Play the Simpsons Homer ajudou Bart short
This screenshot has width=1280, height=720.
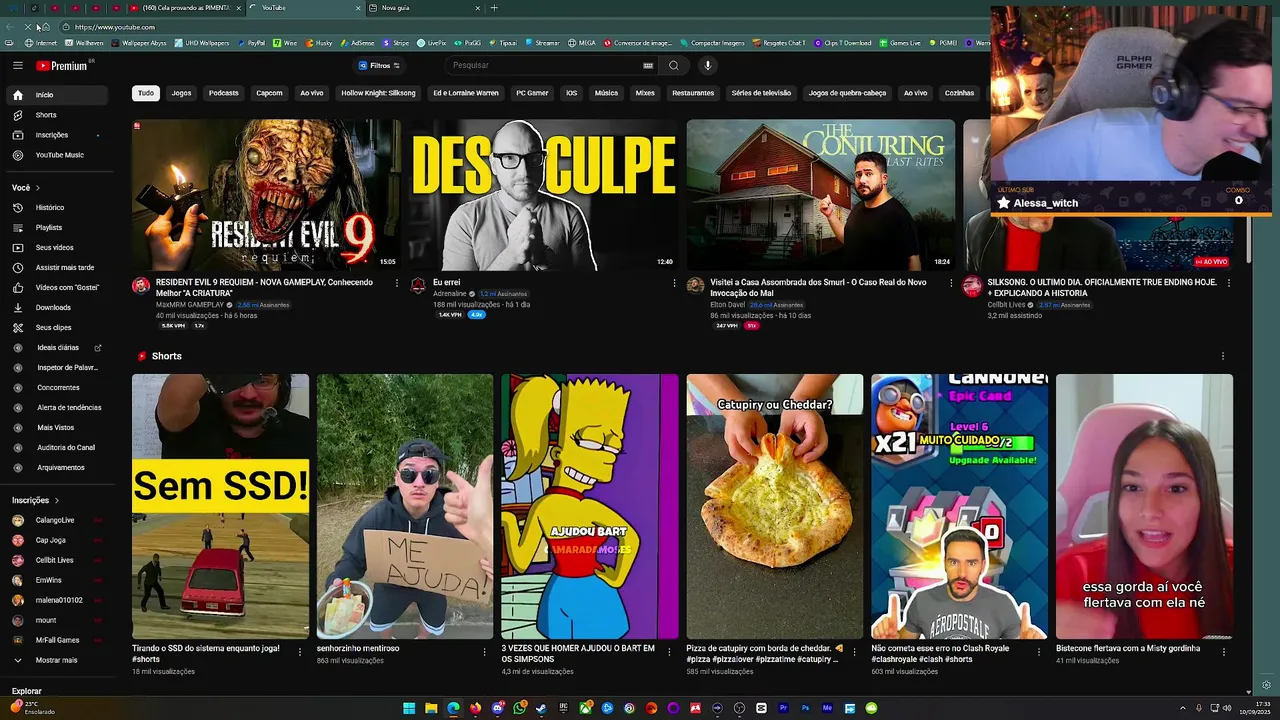590,506
